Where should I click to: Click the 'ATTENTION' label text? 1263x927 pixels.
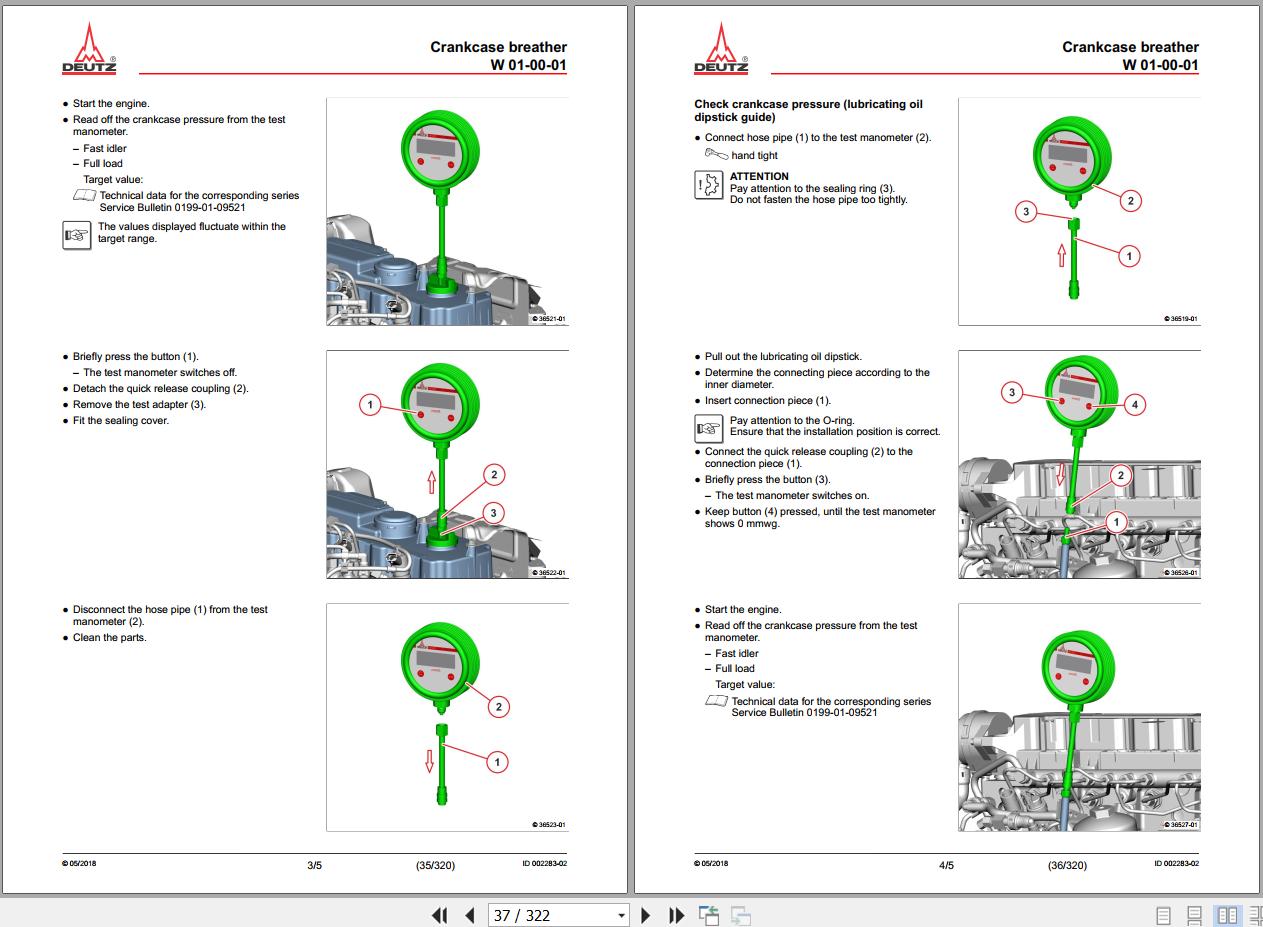pos(759,176)
